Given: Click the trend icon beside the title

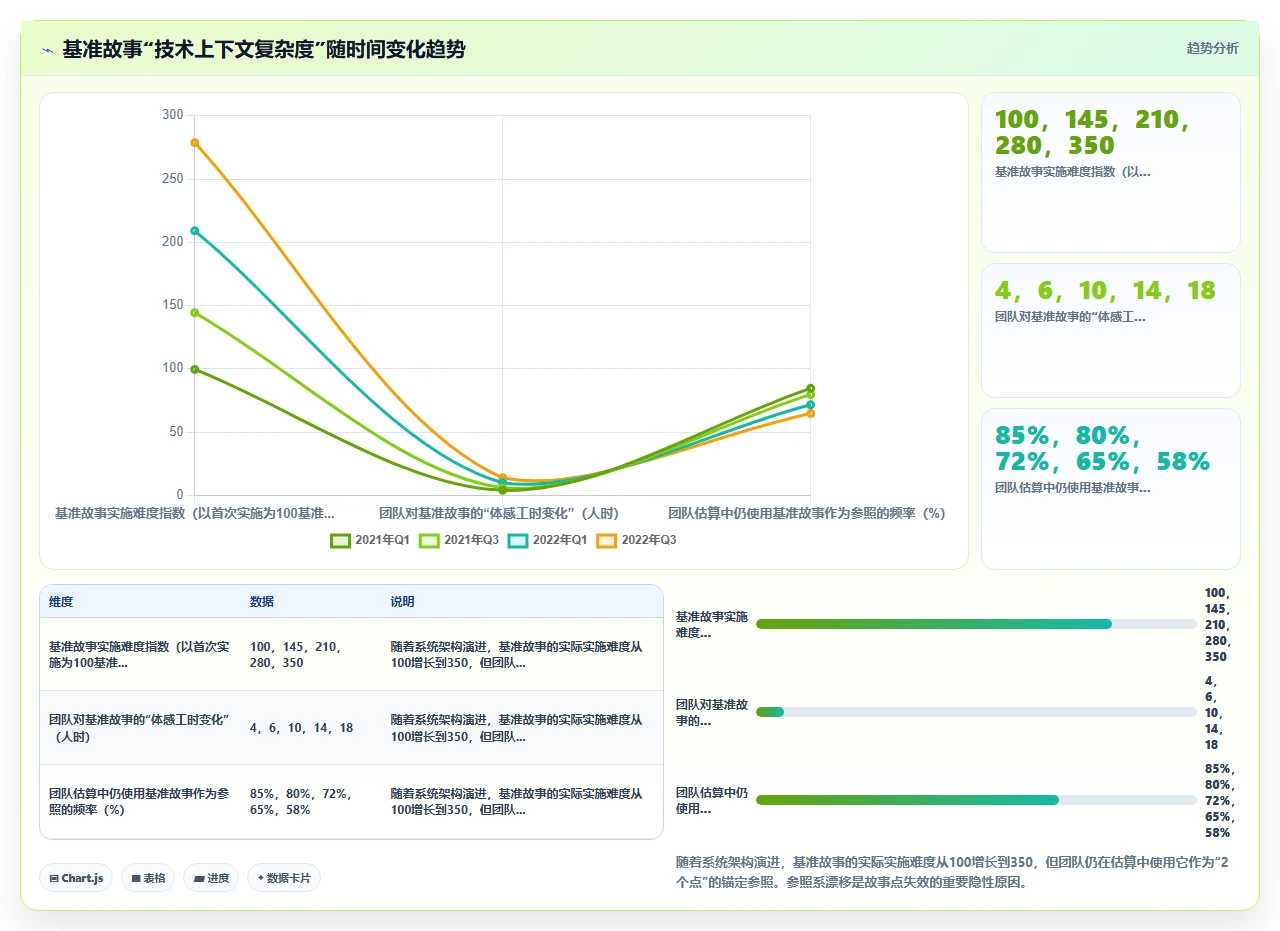Looking at the screenshot, I should pyautogui.click(x=48, y=50).
